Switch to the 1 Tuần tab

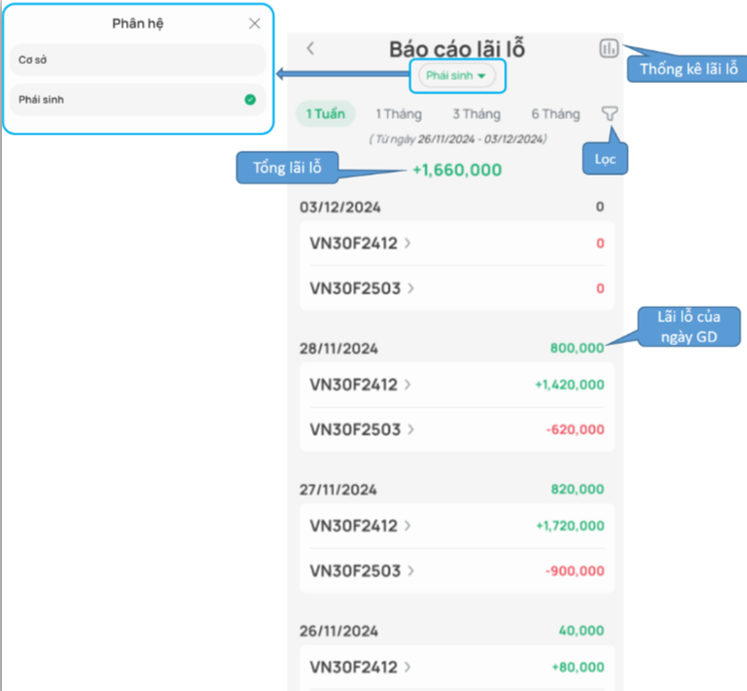pos(325,114)
